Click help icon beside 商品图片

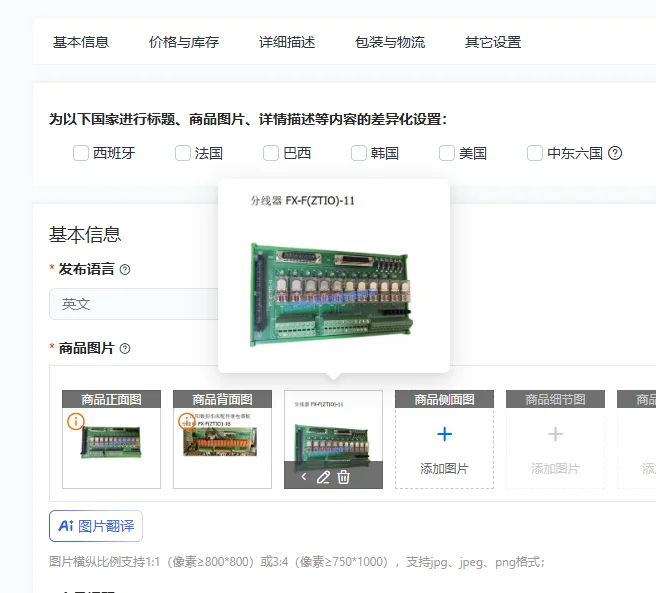tap(125, 349)
